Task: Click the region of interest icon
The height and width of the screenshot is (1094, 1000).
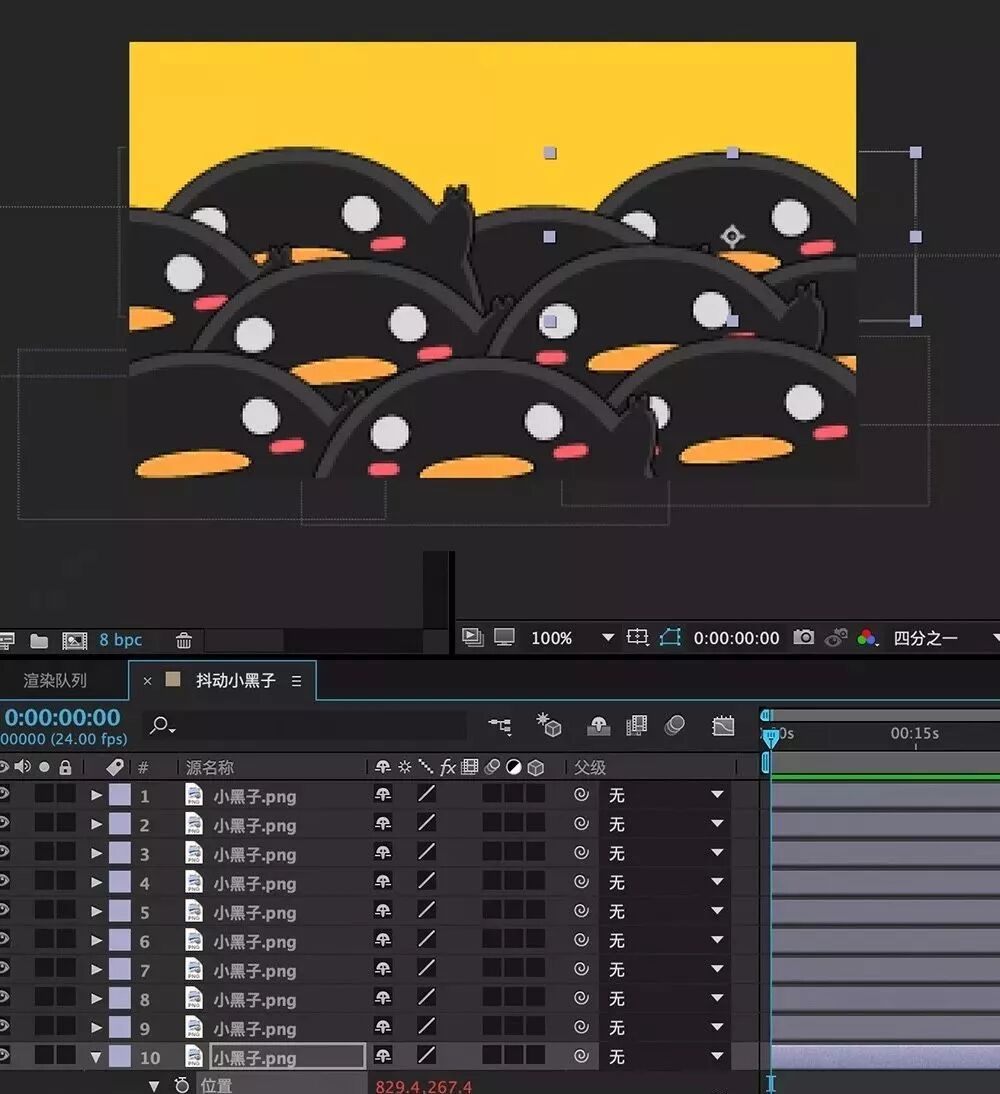Action: click(637, 637)
